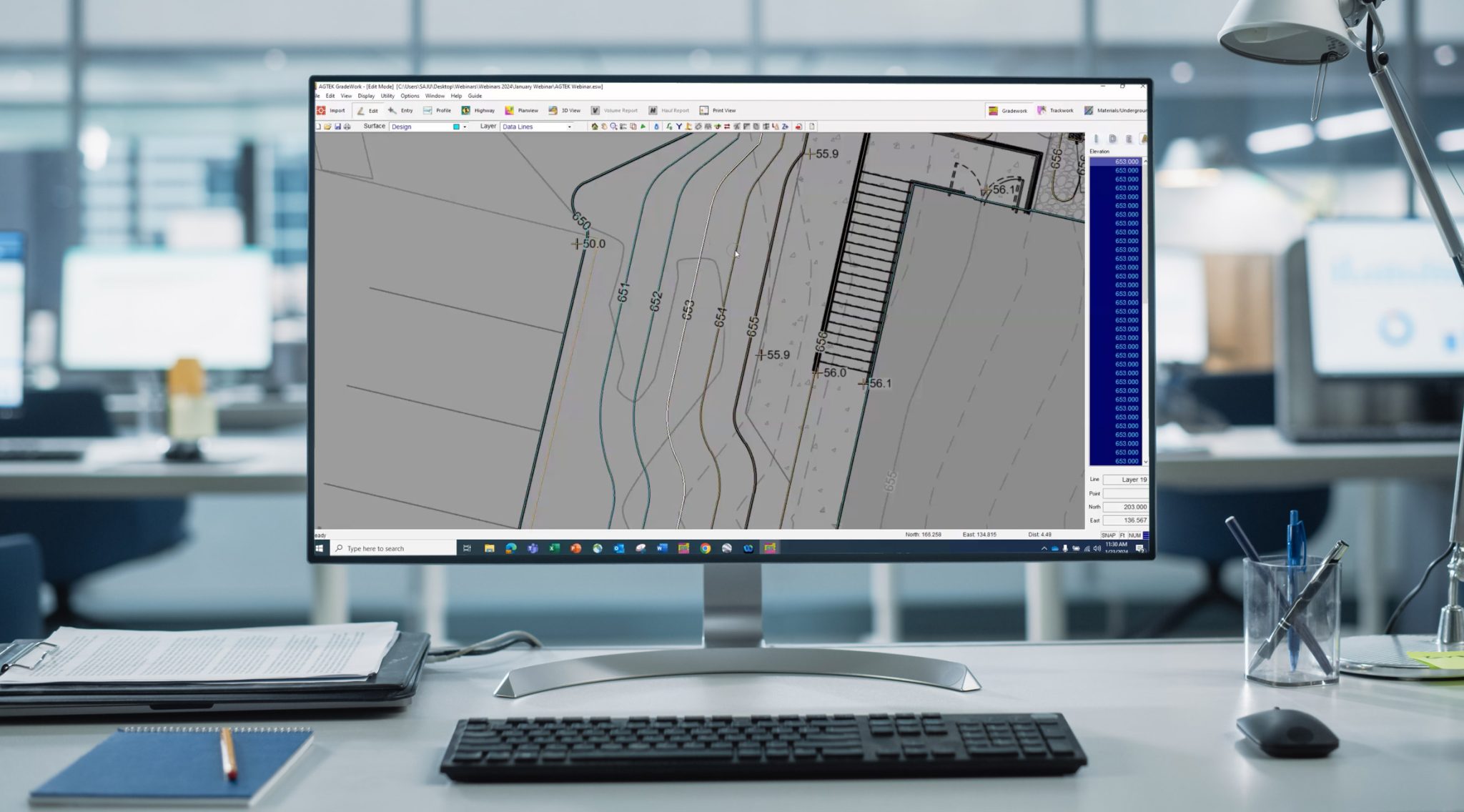Viewport: 1464px width, 812px height.
Task: Click the North field showing 203.000
Action: click(x=1125, y=507)
